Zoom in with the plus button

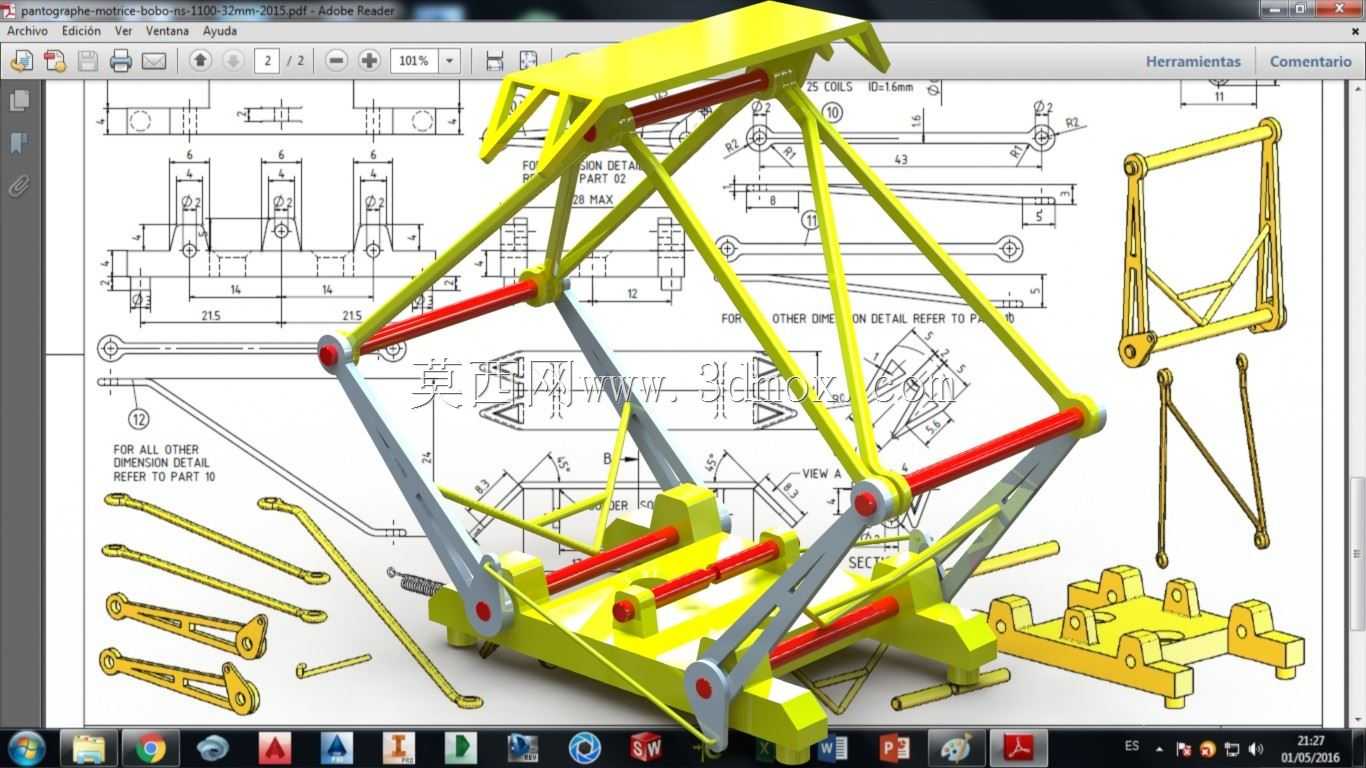(369, 61)
